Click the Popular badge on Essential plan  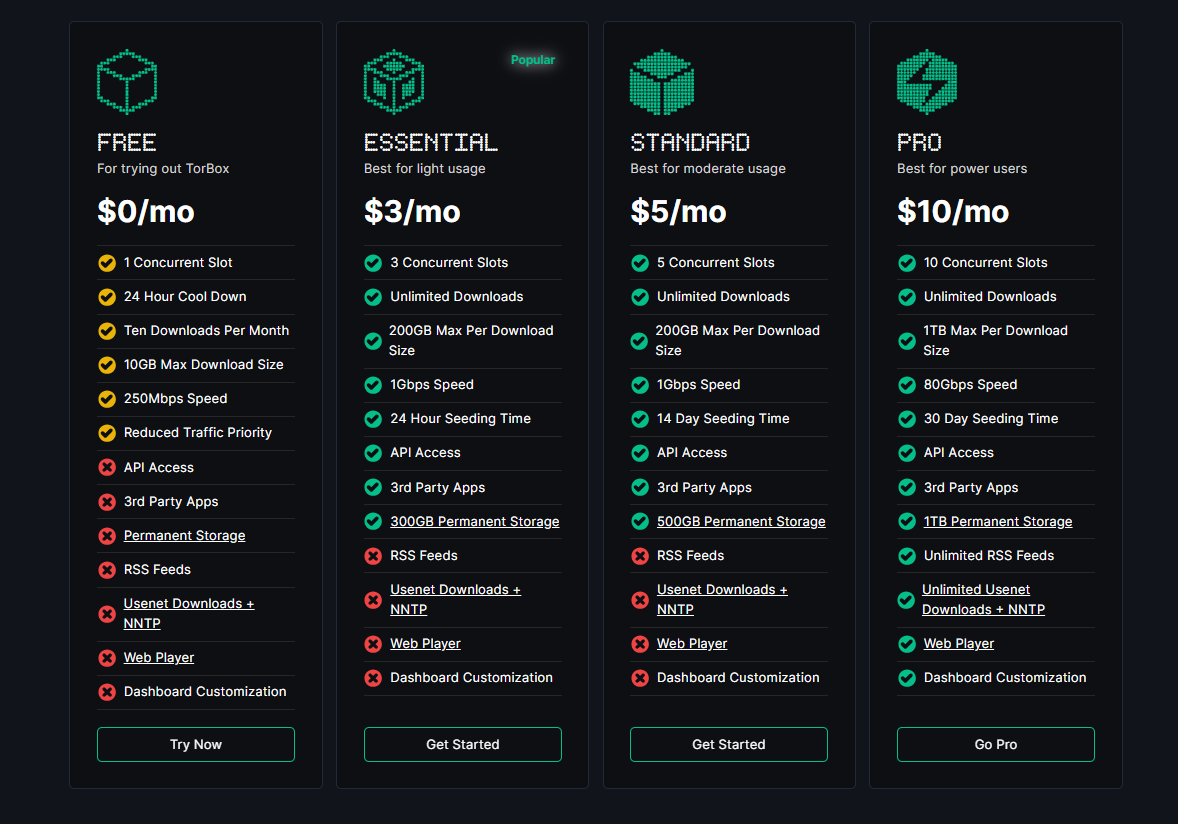[533, 60]
